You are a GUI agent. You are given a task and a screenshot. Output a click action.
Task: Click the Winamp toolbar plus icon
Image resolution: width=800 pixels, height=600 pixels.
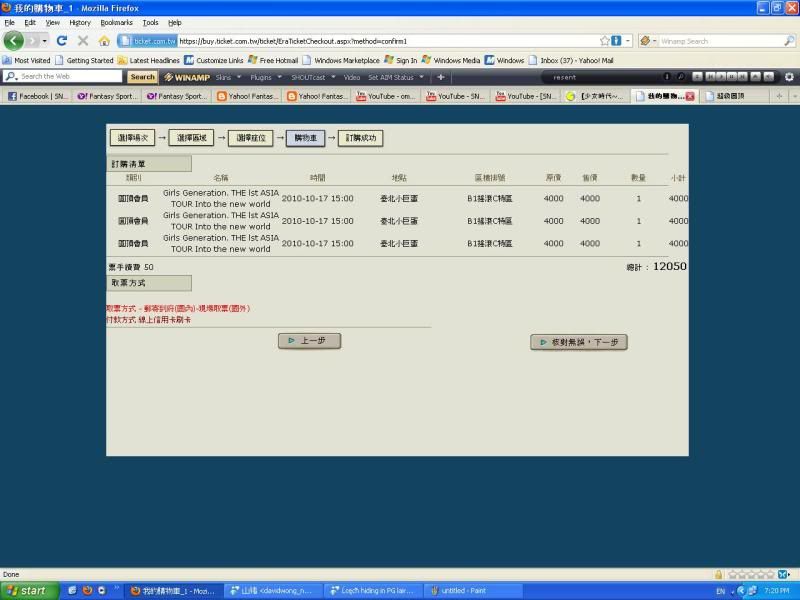click(441, 77)
